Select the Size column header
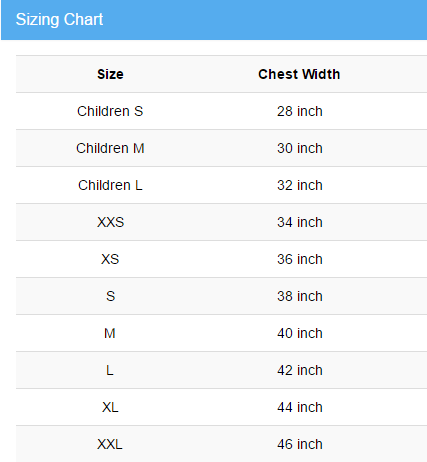This screenshot has width=427, height=462. pos(110,74)
